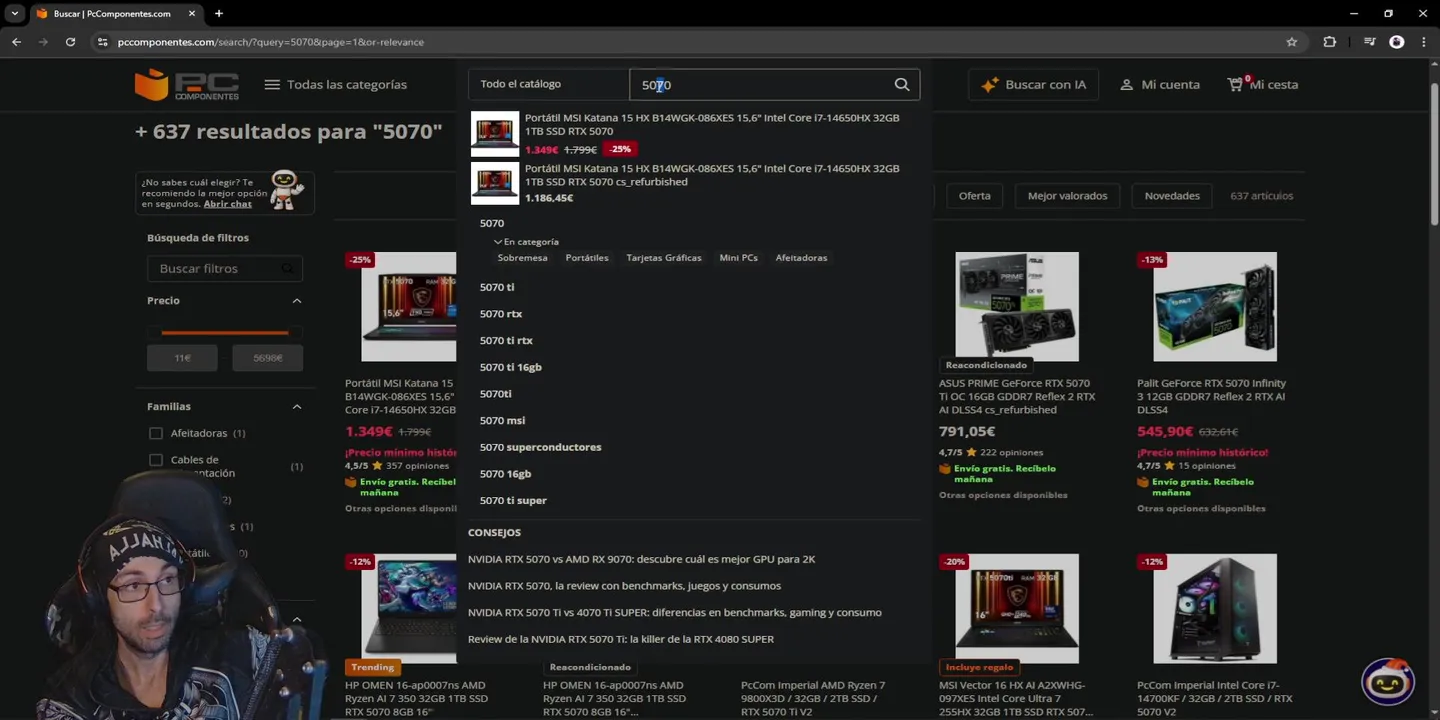Click the maximum price 5698€ field
Viewport: 1440px width, 720px height.
point(268,358)
